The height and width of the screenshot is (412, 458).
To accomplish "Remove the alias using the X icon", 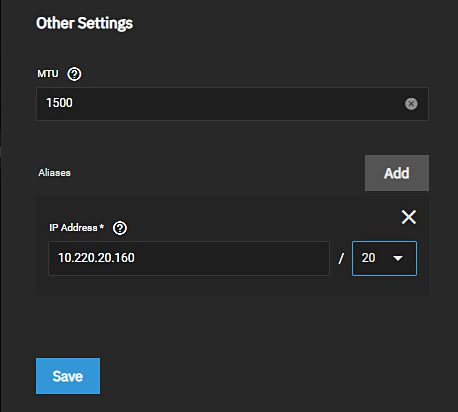I will [409, 217].
